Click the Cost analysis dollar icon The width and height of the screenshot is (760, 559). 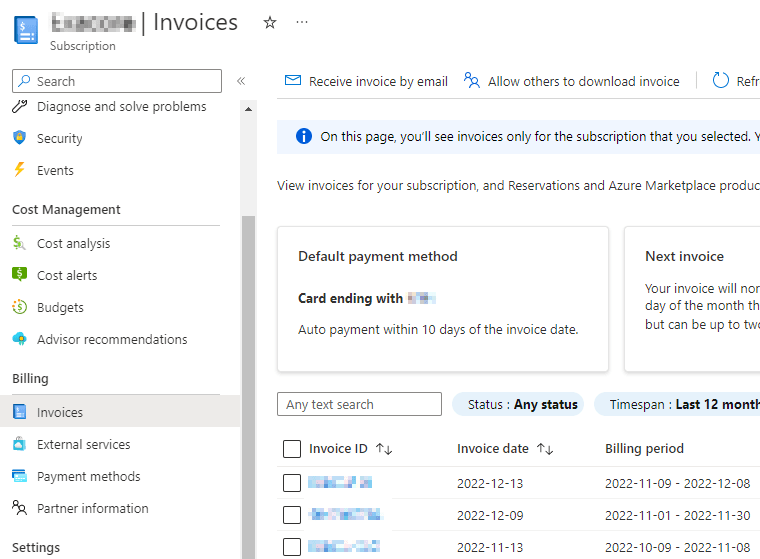tap(19, 242)
